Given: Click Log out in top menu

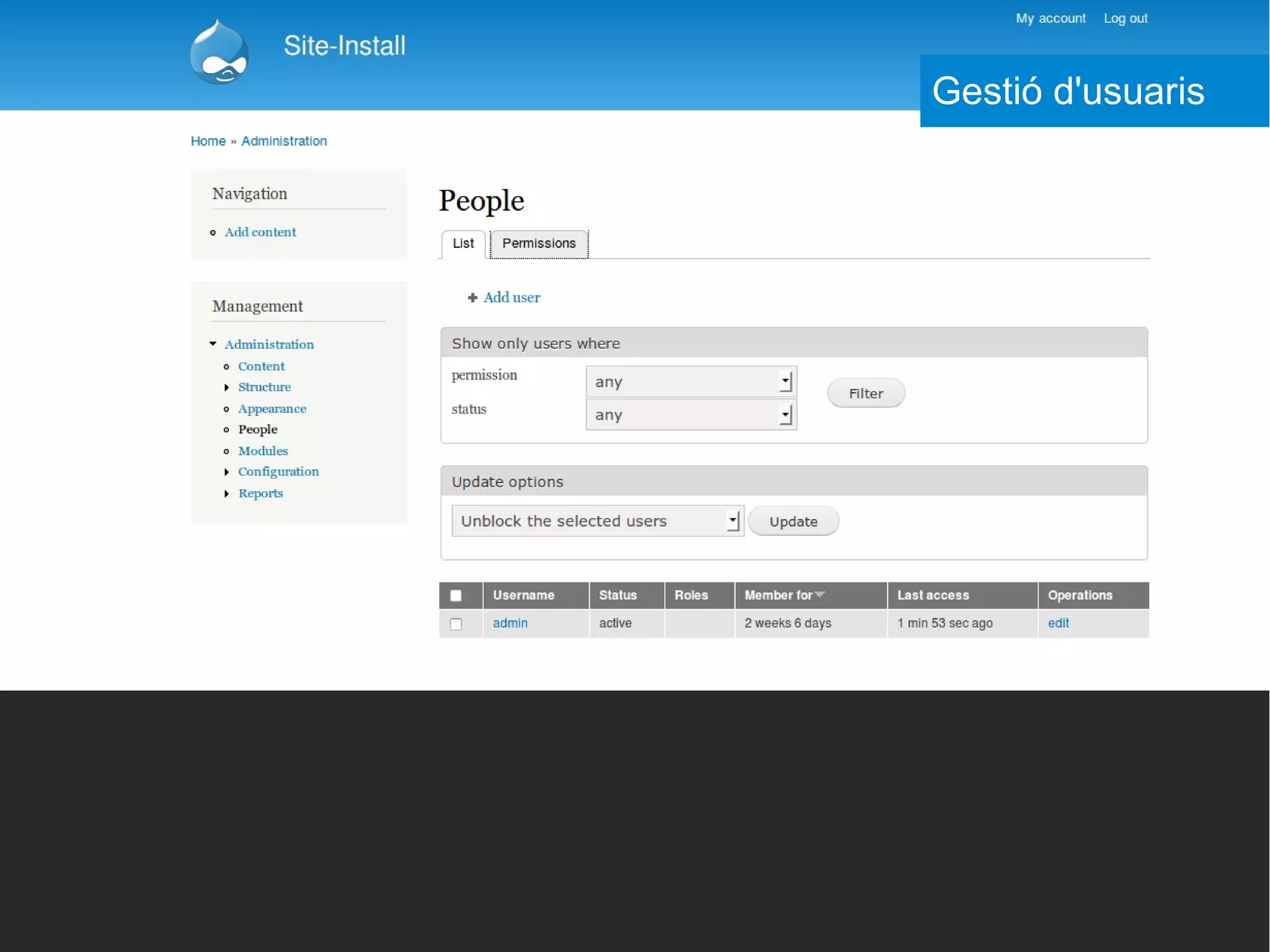Looking at the screenshot, I should tap(1126, 19).
